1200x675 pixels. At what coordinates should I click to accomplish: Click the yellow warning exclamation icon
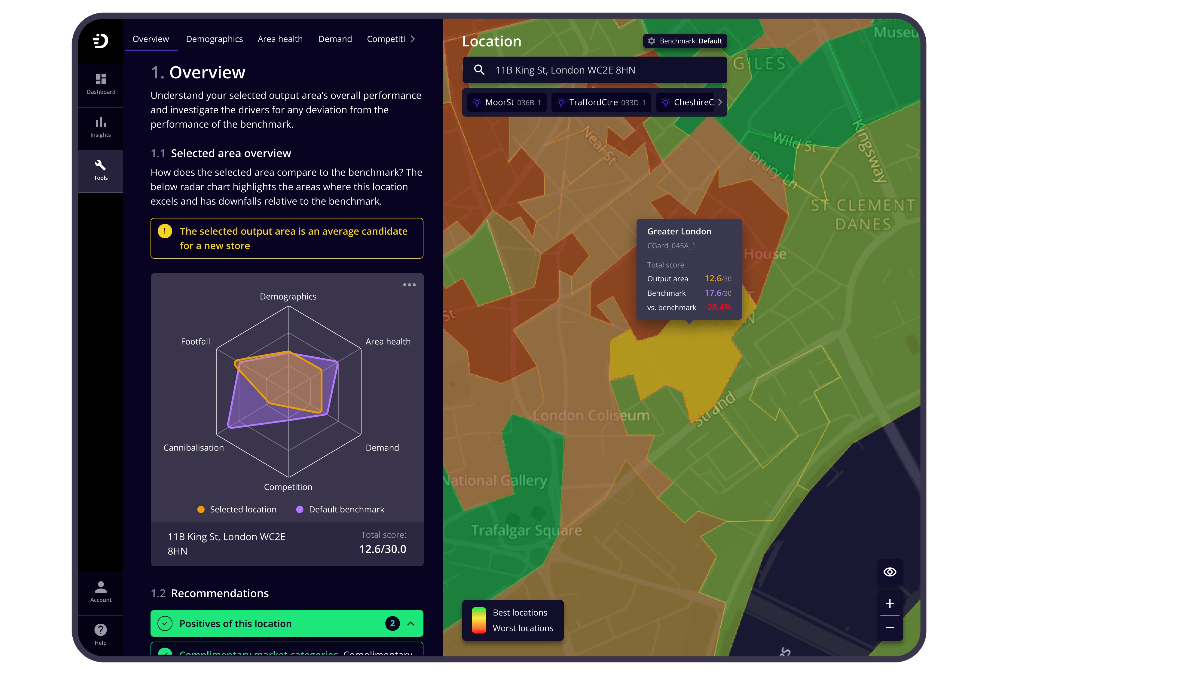pyautogui.click(x=165, y=231)
